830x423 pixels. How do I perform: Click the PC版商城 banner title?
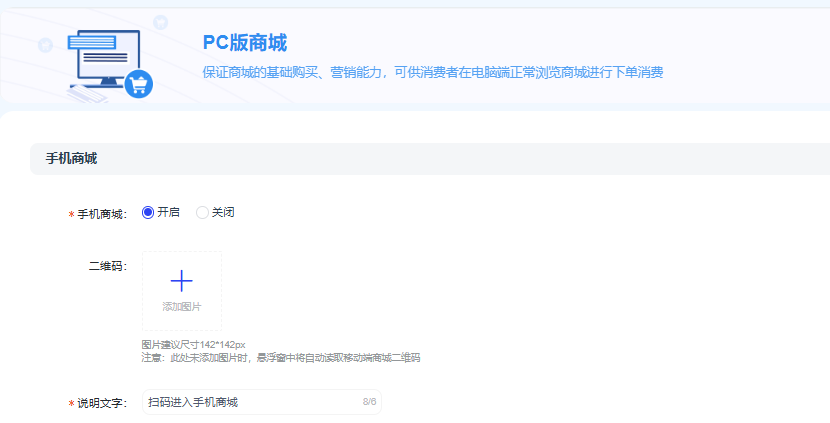[x=244, y=43]
